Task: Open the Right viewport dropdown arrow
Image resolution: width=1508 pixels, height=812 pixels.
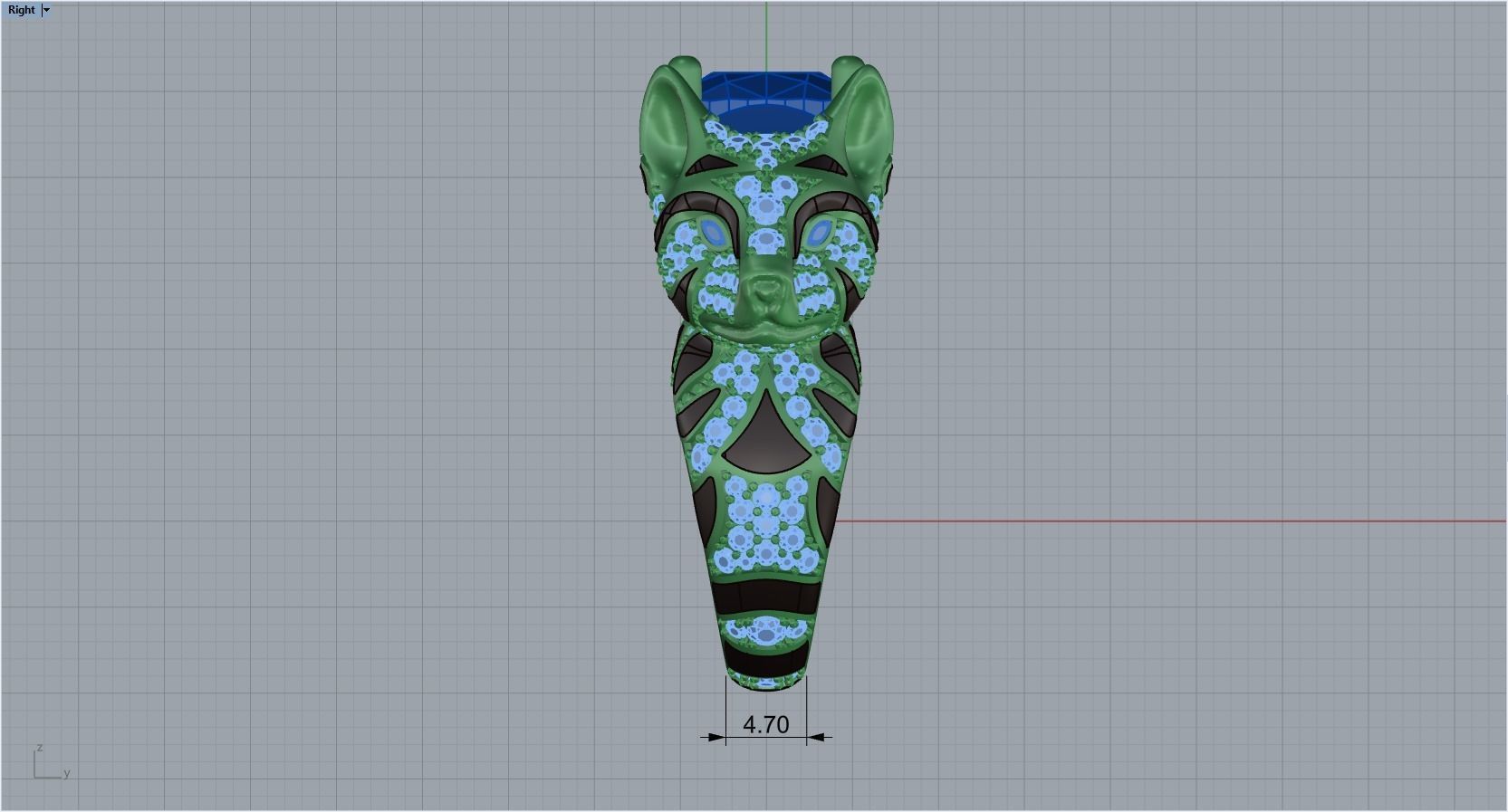Action: pos(47,10)
